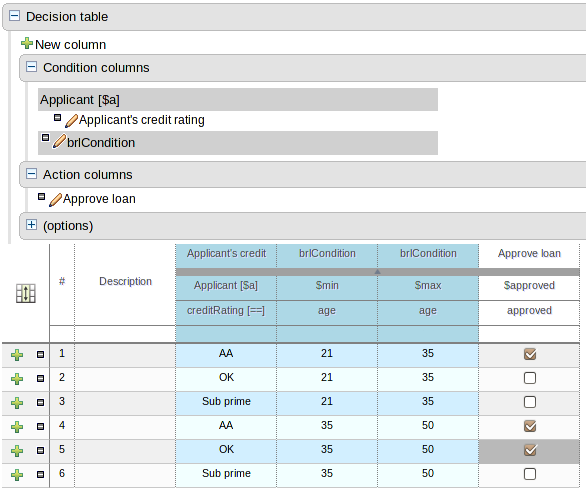Delete row 5 minus icon
Viewport: 586px width, 493px height.
point(40,450)
